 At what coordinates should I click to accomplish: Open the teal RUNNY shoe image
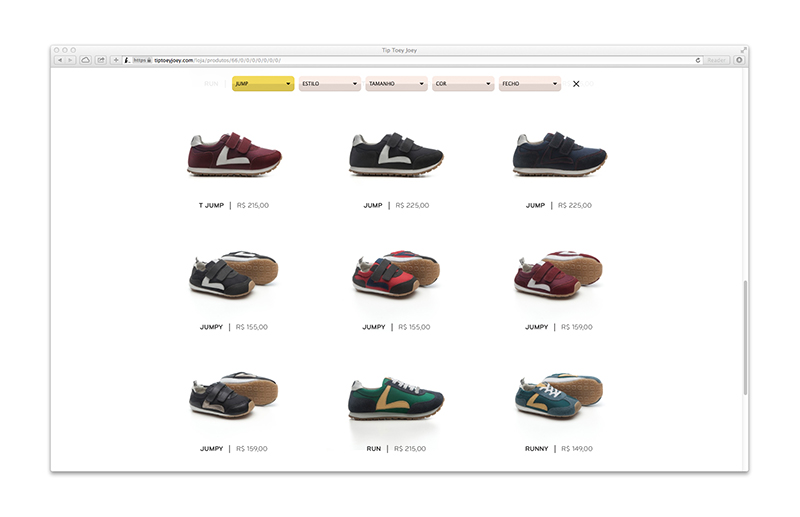[x=559, y=397]
